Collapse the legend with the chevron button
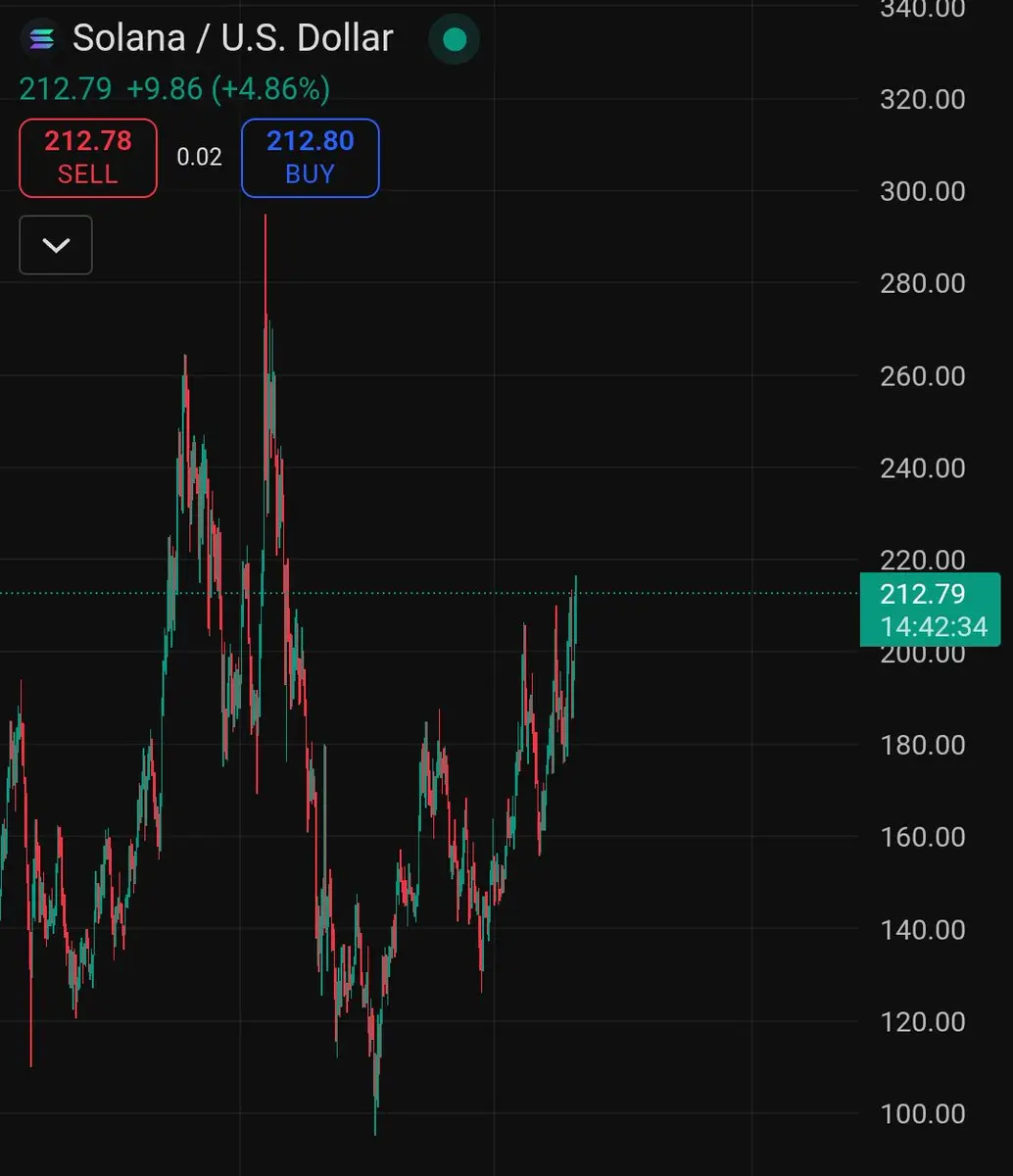 [56, 245]
